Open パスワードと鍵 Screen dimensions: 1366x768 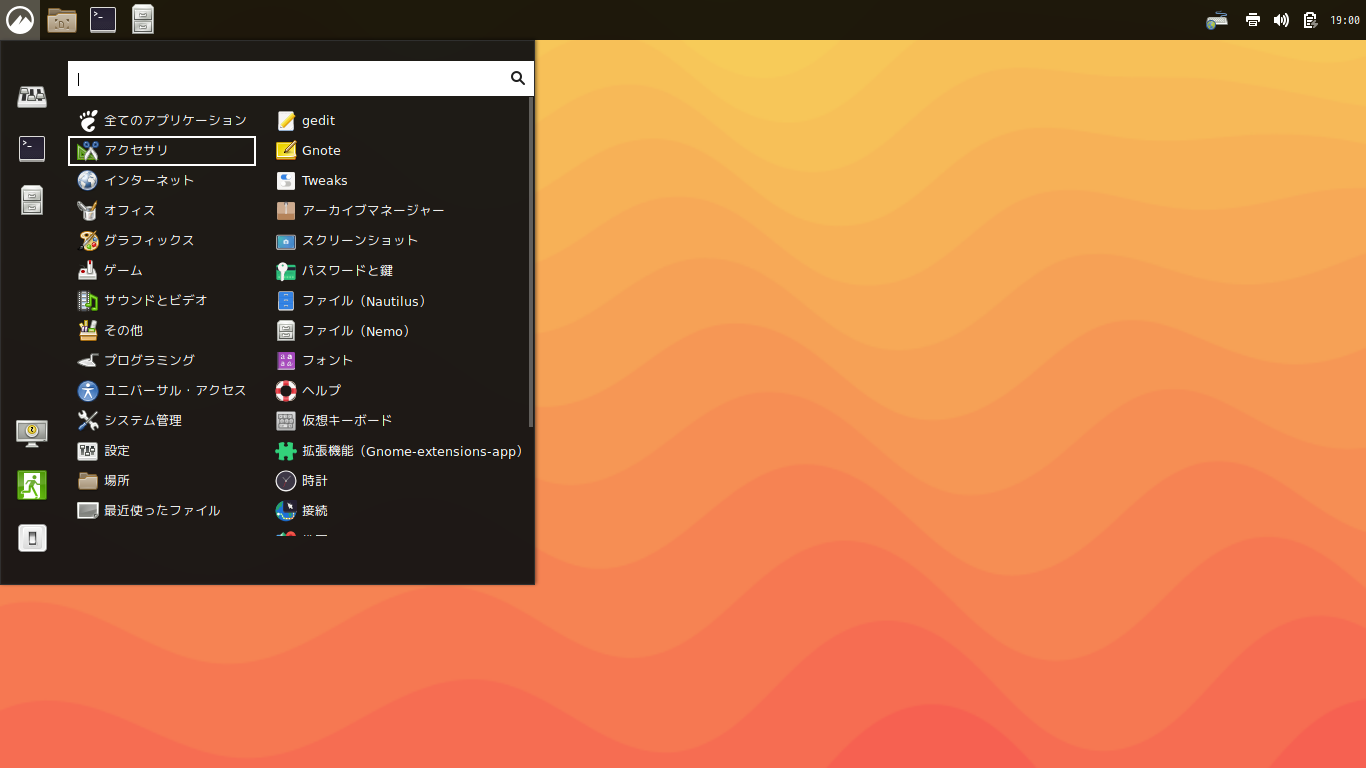pyautogui.click(x=398, y=271)
